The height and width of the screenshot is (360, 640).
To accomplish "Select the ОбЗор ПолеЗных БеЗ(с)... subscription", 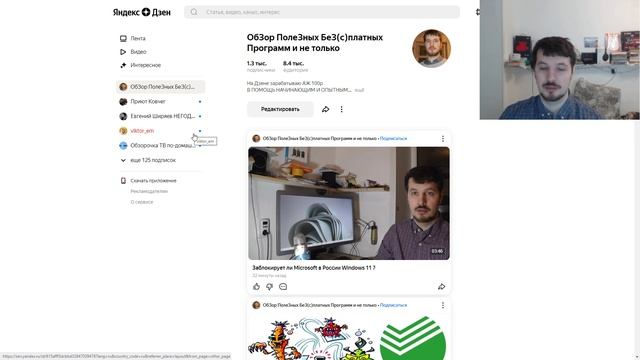I will click(x=160, y=87).
